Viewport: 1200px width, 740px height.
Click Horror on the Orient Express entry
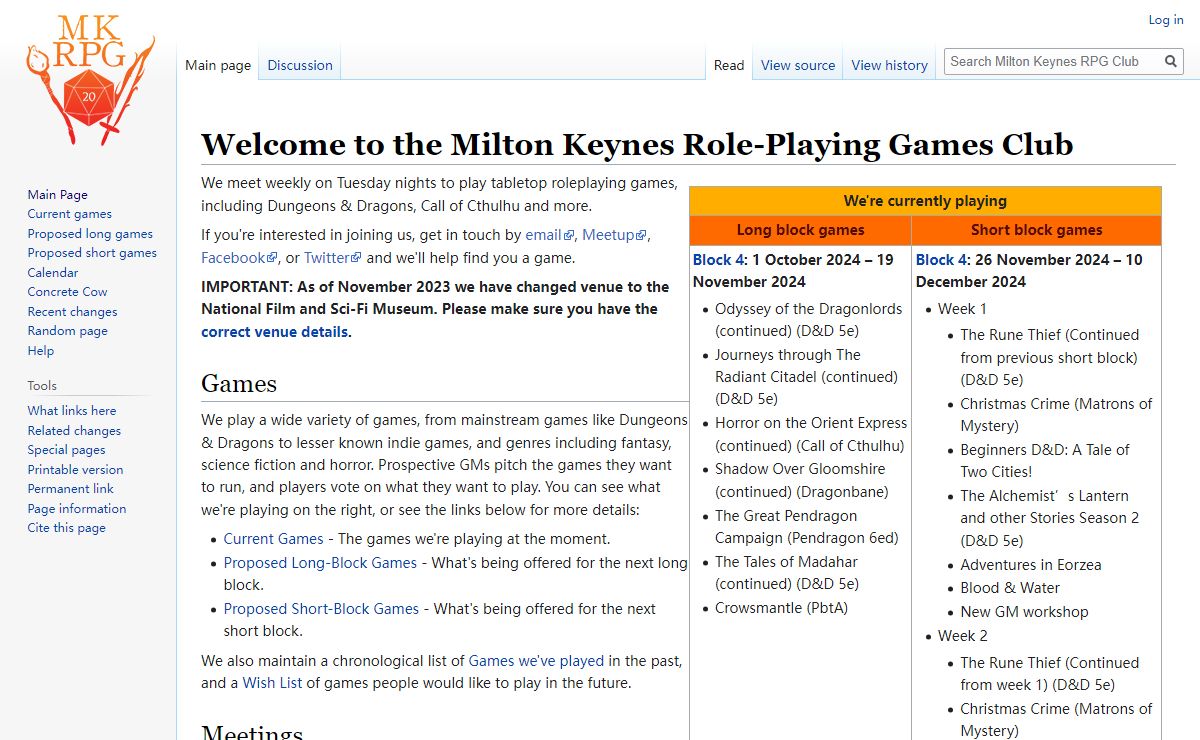(x=811, y=434)
